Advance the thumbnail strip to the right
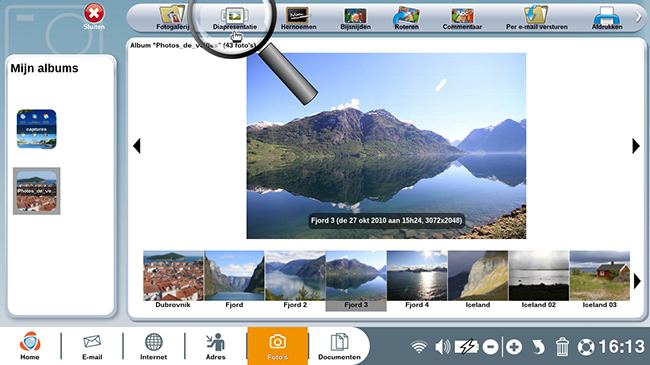Image resolution: width=650 pixels, height=365 pixels. pos(637,282)
